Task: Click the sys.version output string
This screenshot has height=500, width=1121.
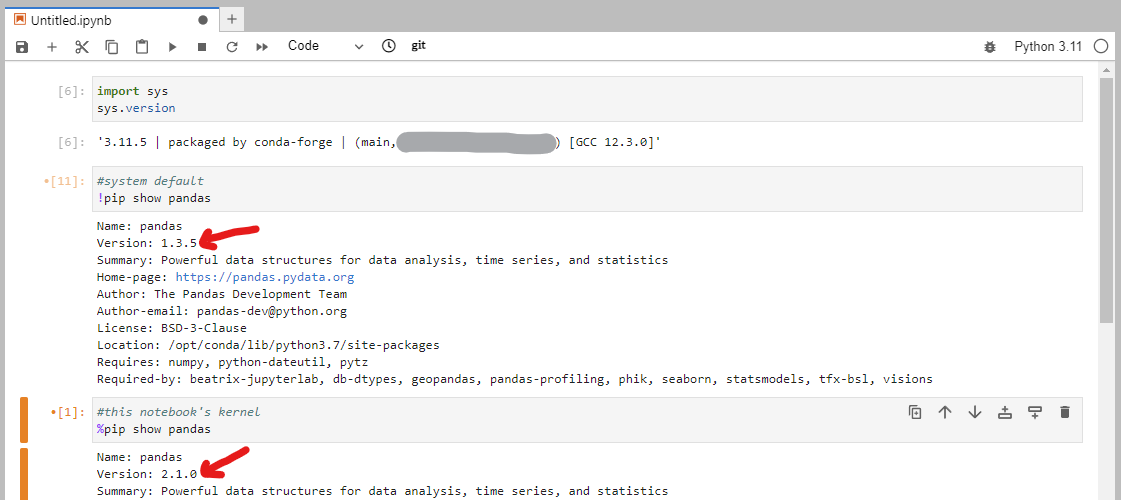Action: pos(379,142)
